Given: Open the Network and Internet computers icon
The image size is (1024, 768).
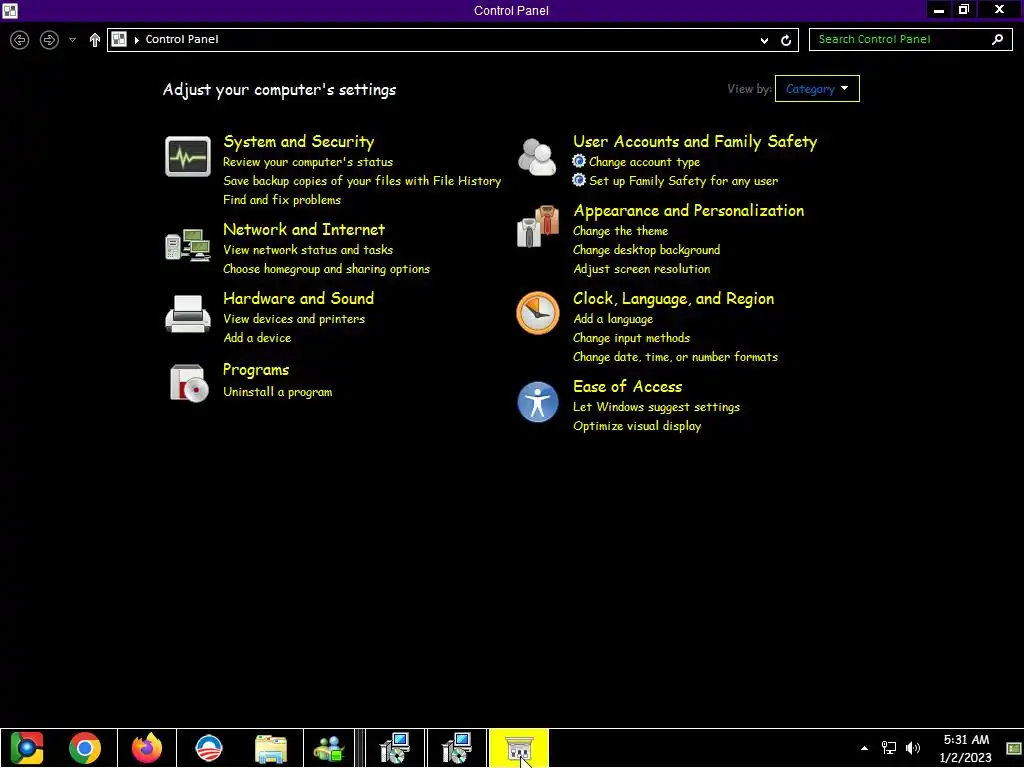Looking at the screenshot, I should (x=188, y=245).
